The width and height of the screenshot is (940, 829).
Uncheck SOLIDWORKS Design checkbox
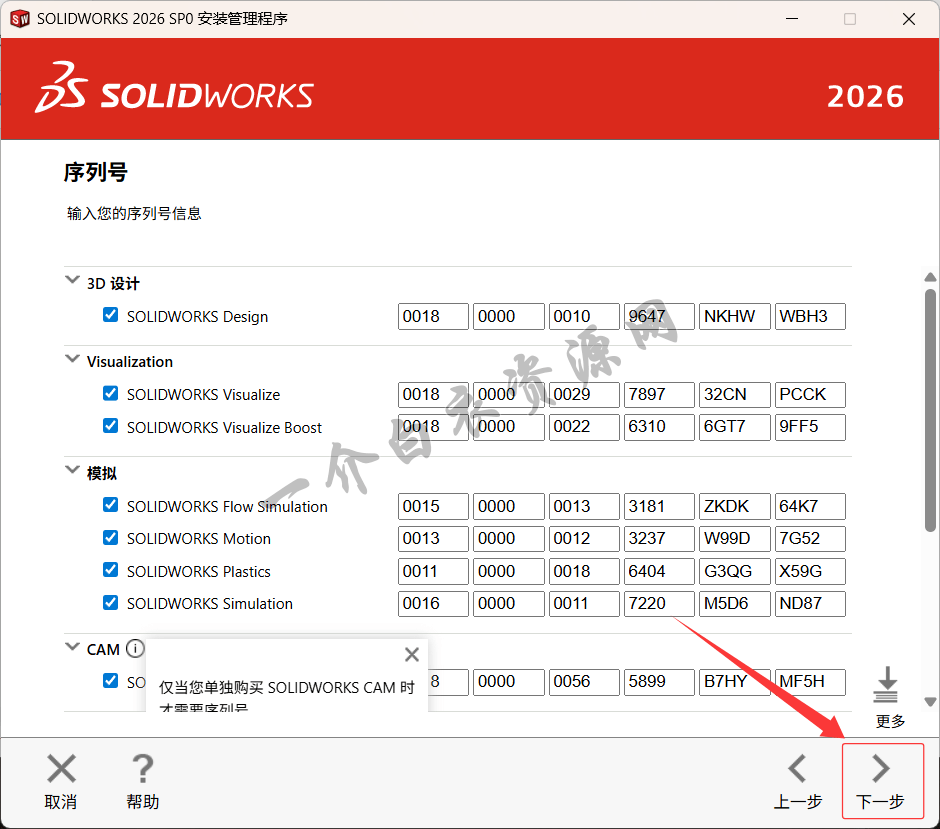click(x=110, y=315)
